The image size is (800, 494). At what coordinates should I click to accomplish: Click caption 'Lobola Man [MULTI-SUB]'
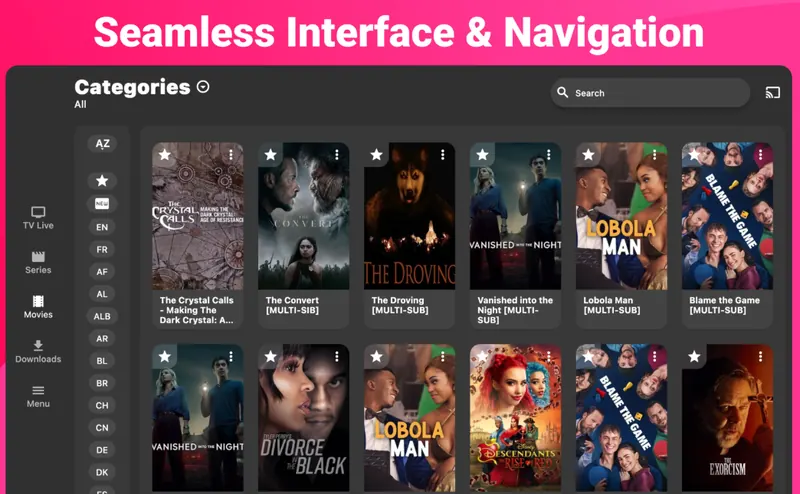[612, 305]
